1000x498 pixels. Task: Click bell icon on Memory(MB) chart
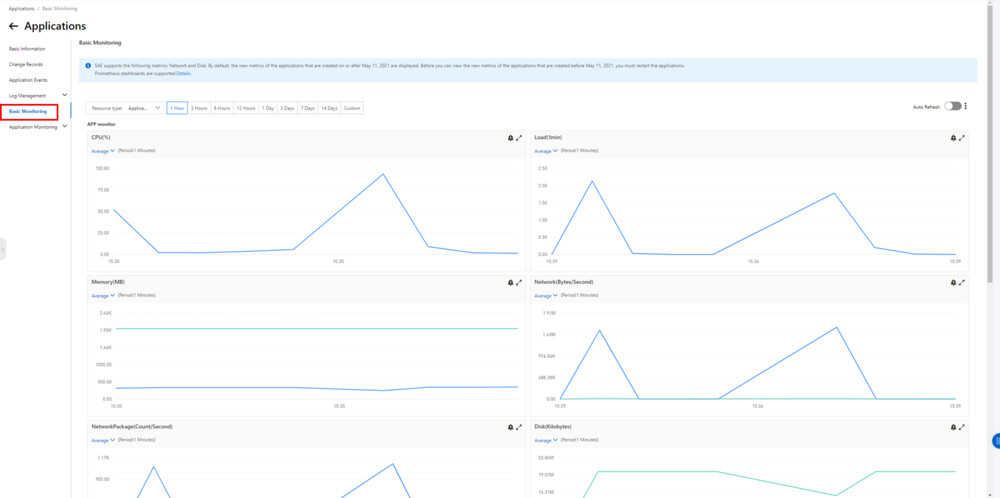(x=510, y=282)
